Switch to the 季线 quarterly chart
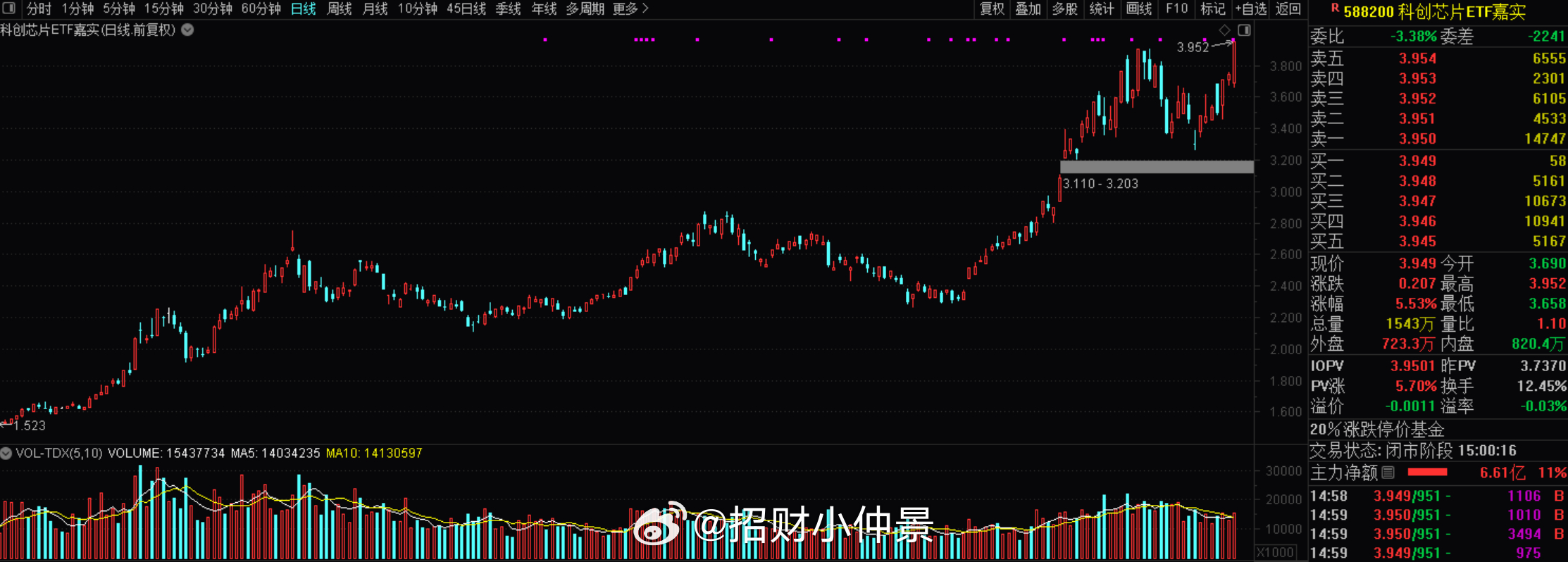Viewport: 1568px width, 562px height. pos(508,8)
